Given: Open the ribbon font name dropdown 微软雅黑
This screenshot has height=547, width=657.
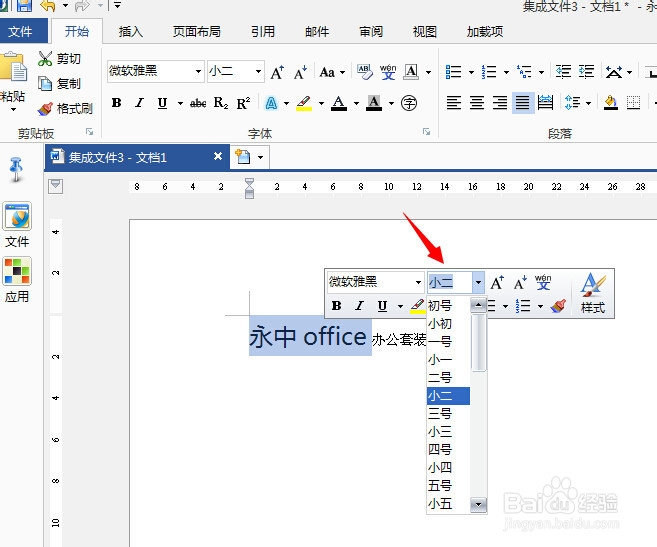Looking at the screenshot, I should point(198,71).
